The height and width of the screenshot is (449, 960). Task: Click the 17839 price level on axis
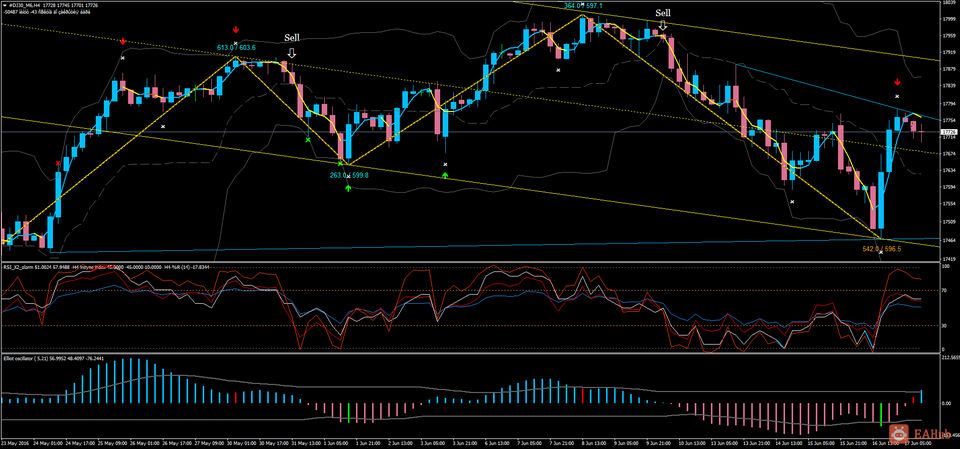pos(950,87)
